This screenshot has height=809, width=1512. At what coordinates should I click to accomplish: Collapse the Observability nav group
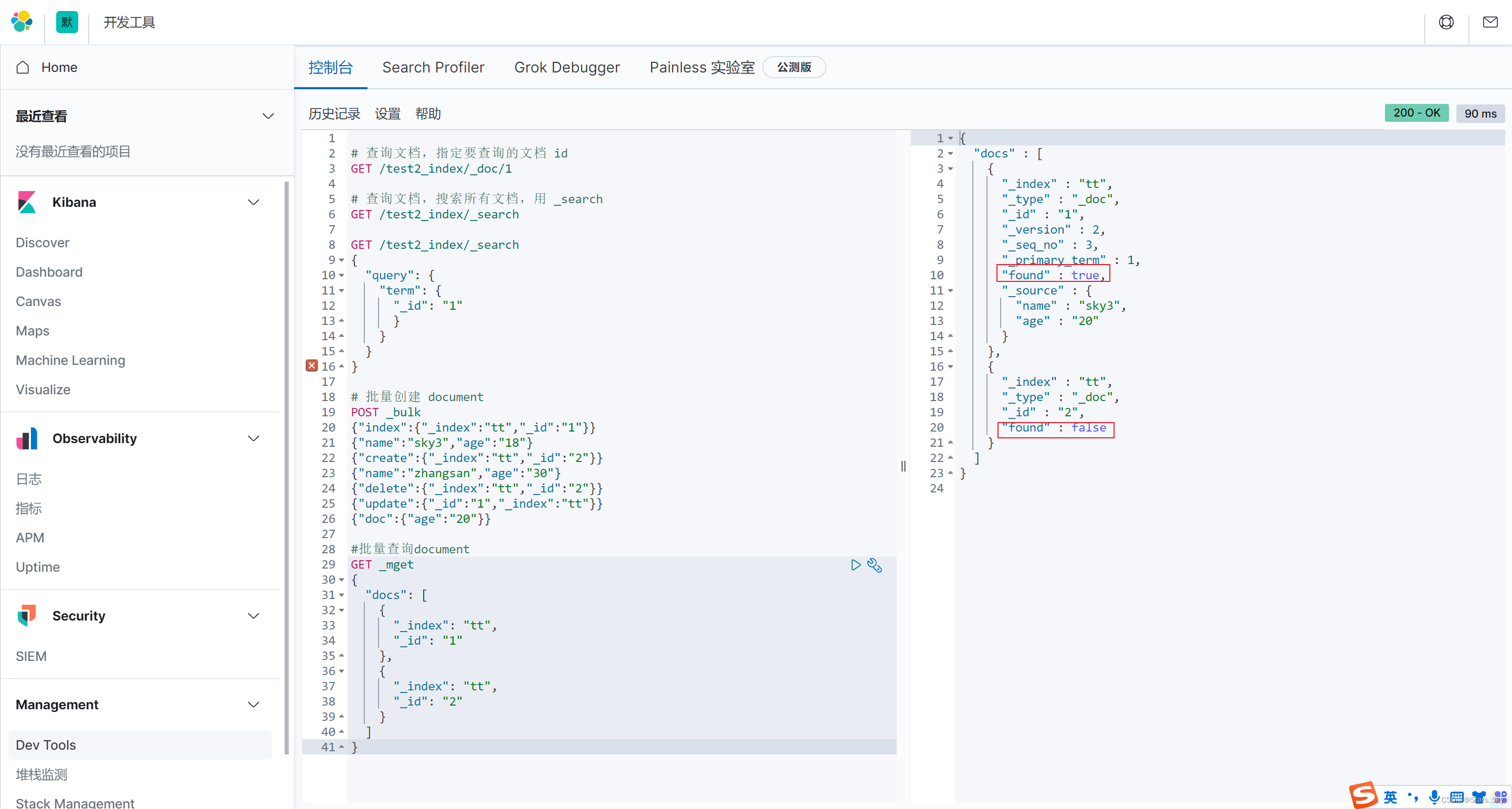(254, 438)
